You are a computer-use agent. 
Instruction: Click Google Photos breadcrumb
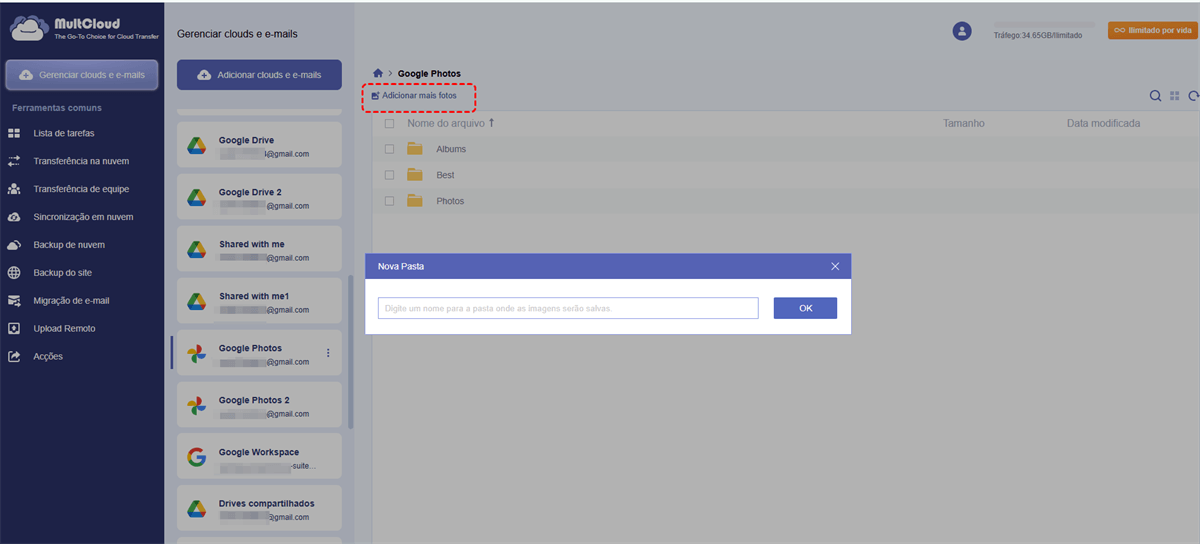tap(429, 73)
